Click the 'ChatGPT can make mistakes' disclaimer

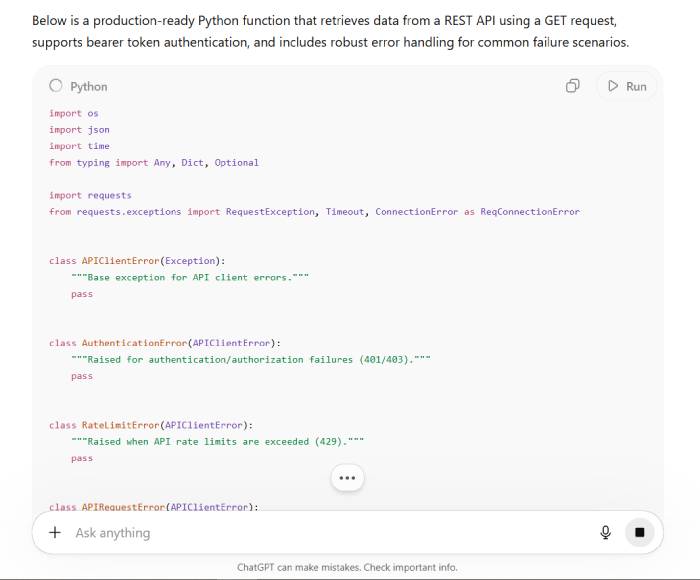click(347, 567)
